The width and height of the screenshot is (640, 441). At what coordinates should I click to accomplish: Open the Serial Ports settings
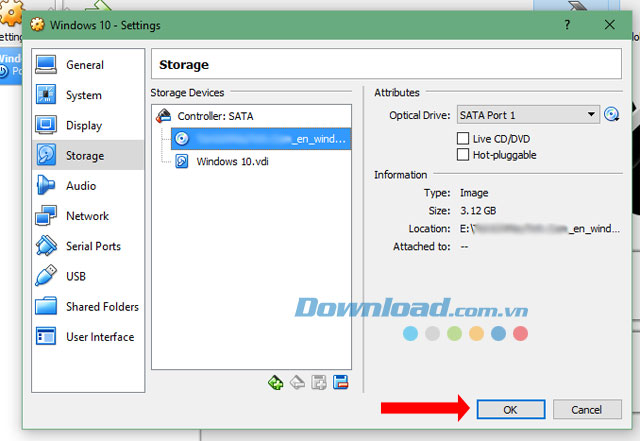88,246
